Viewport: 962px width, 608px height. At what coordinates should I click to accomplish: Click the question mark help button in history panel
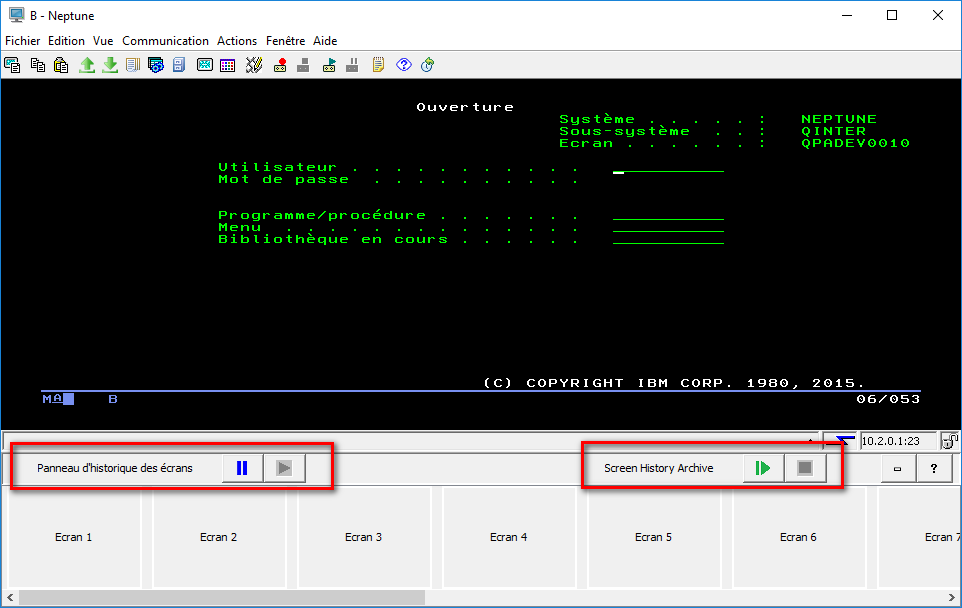[934, 469]
